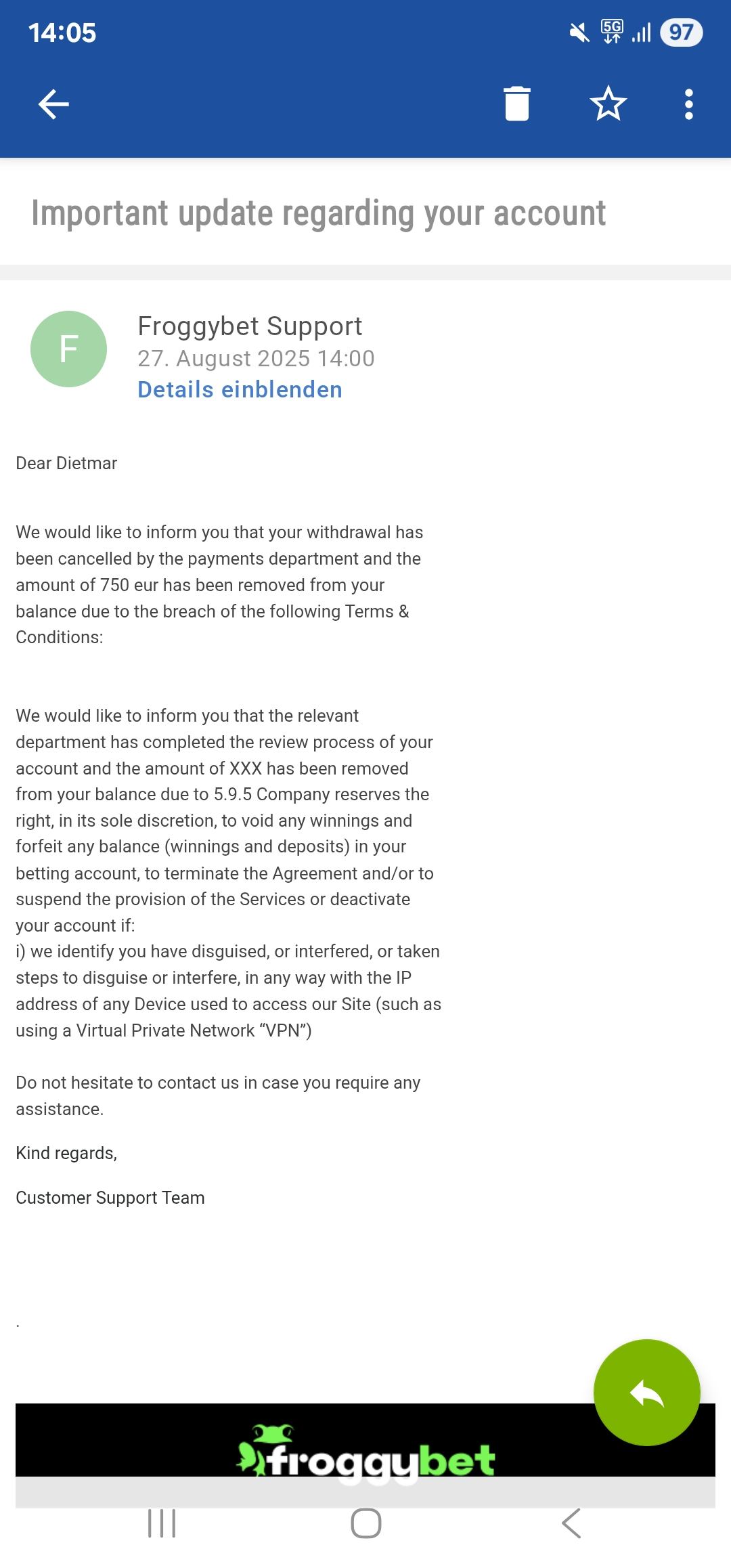The height and width of the screenshot is (1568, 731).
Task: Tap the back arrow in header
Action: 53,104
